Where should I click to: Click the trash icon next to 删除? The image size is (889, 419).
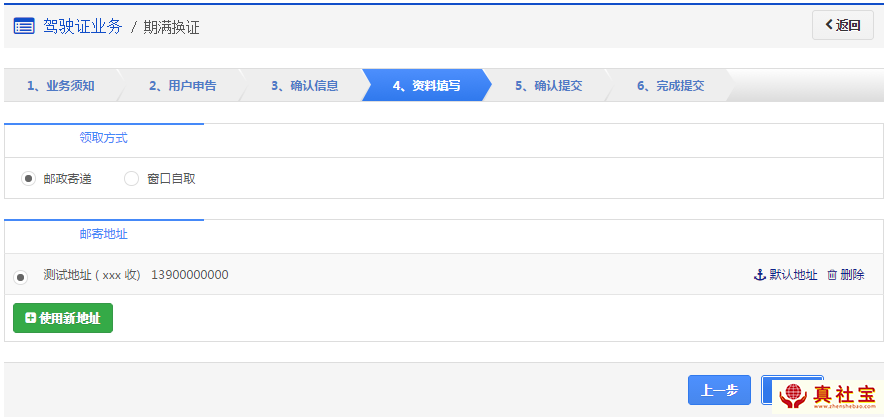coord(832,276)
